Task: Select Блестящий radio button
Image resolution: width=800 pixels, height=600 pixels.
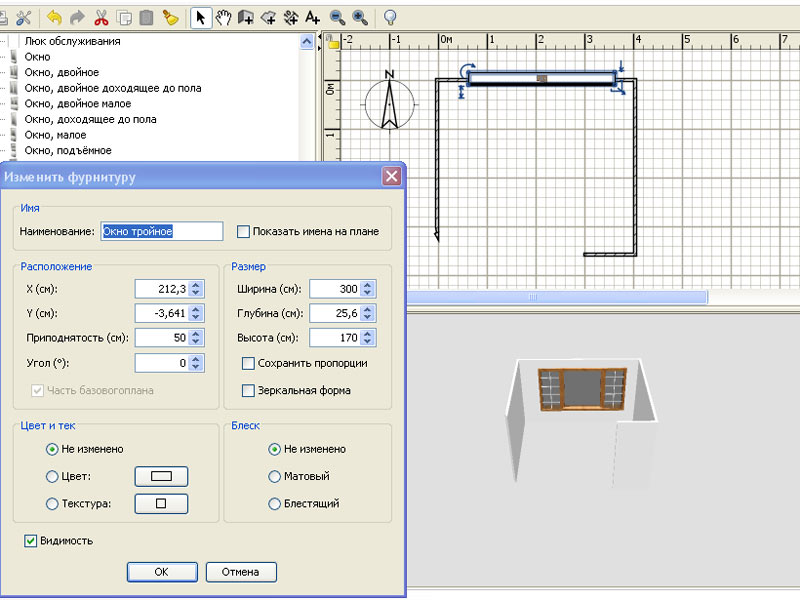Action: pos(274,504)
